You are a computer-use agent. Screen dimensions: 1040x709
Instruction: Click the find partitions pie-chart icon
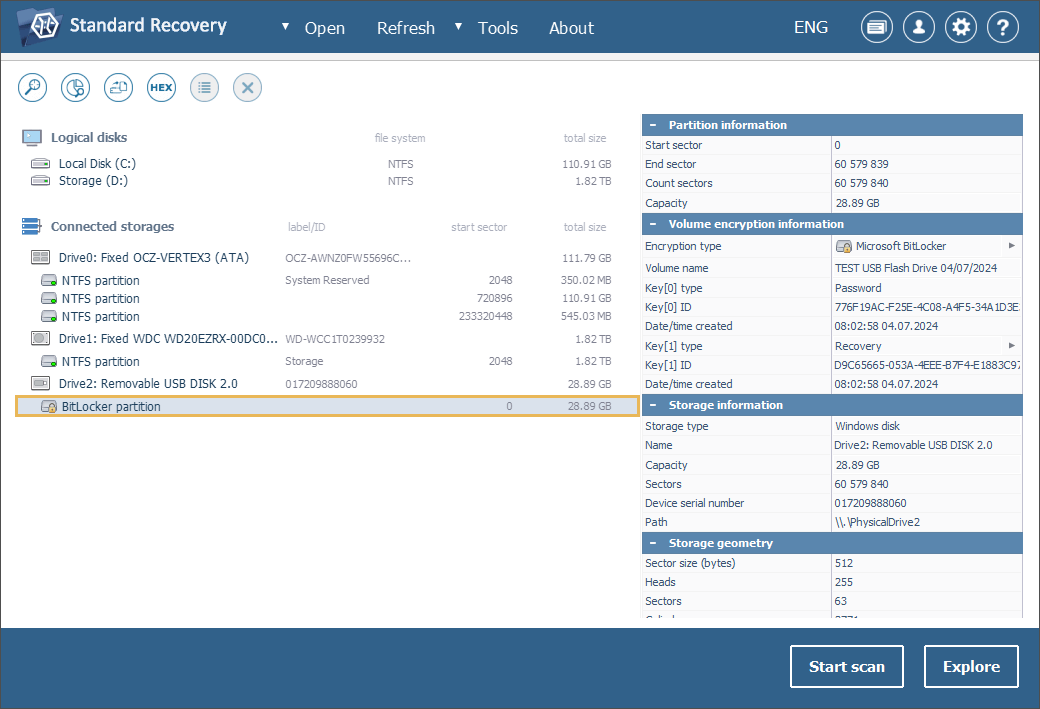(75, 87)
